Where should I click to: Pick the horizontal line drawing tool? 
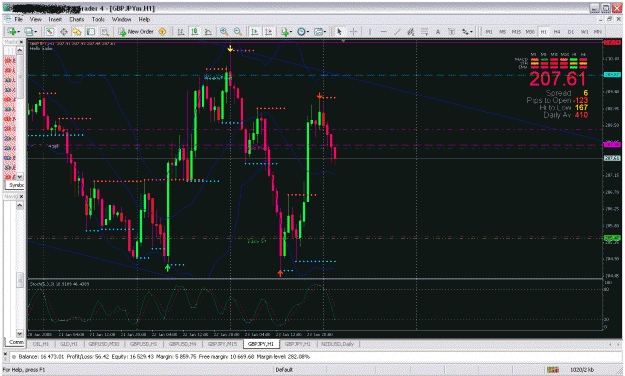coord(383,31)
